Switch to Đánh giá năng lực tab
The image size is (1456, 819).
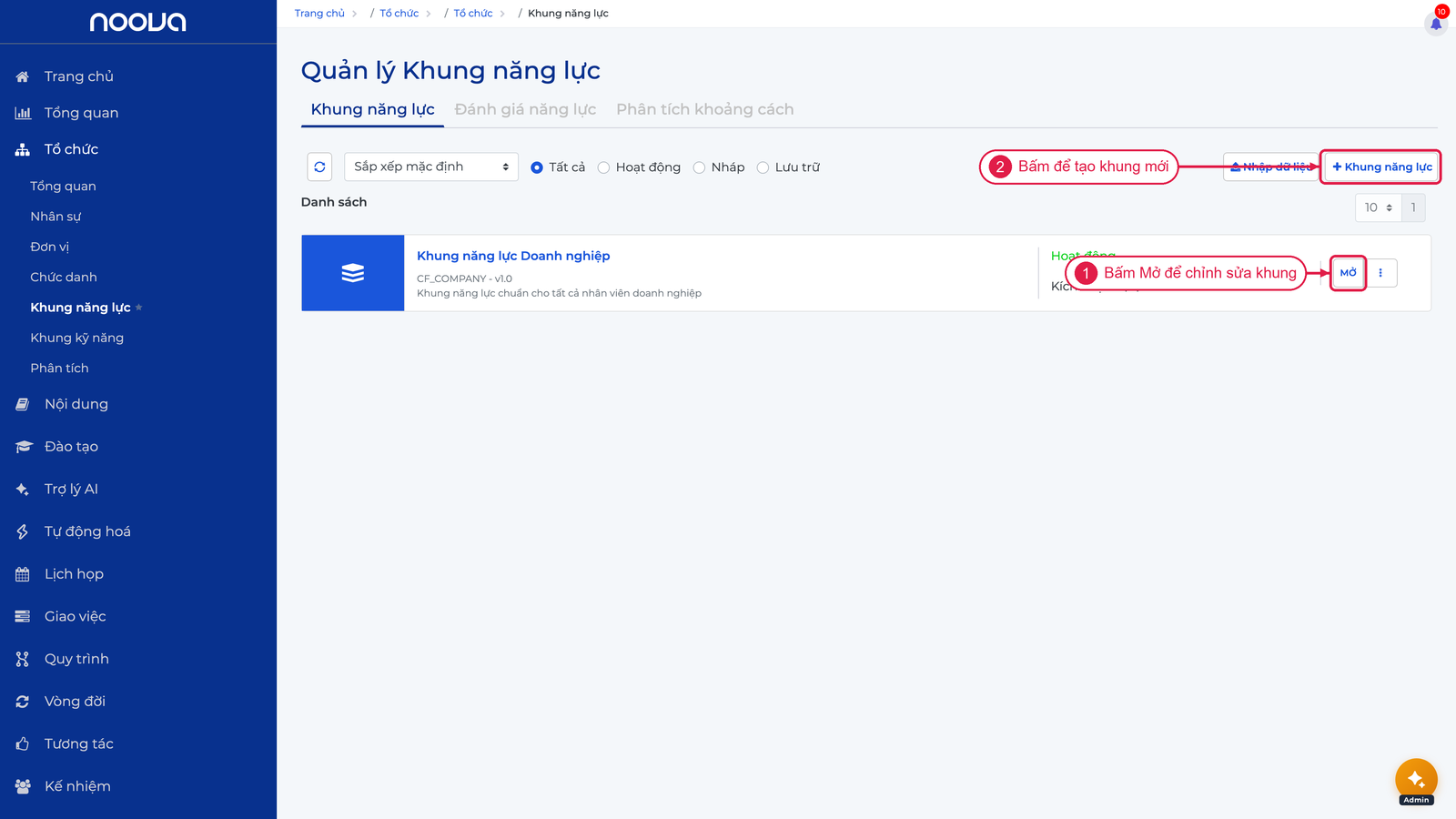(x=525, y=109)
